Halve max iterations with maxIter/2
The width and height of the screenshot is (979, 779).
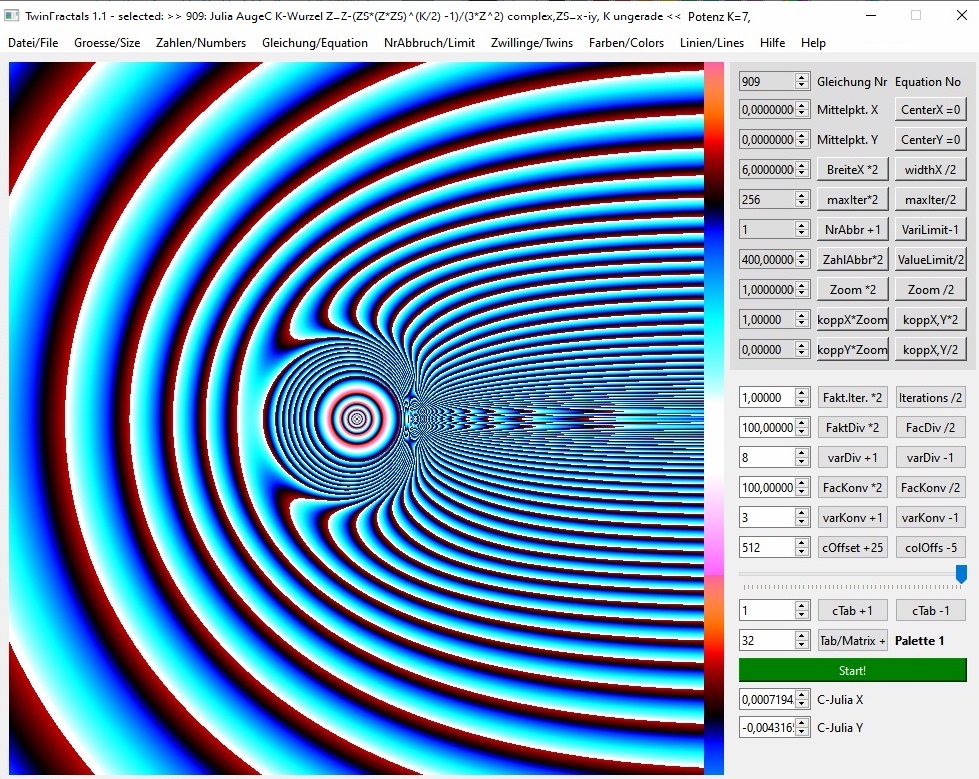(x=930, y=199)
